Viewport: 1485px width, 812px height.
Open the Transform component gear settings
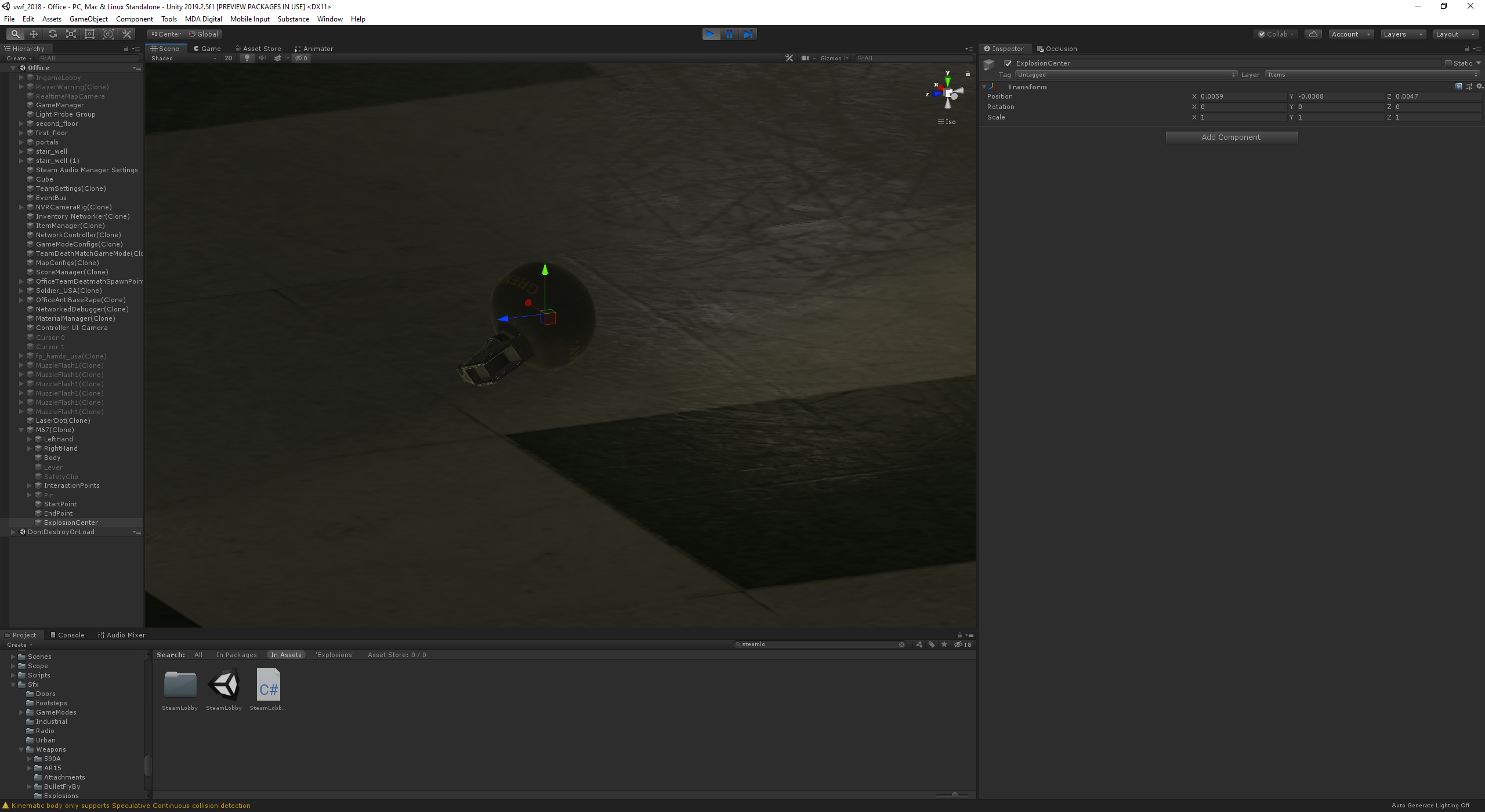click(x=1479, y=86)
